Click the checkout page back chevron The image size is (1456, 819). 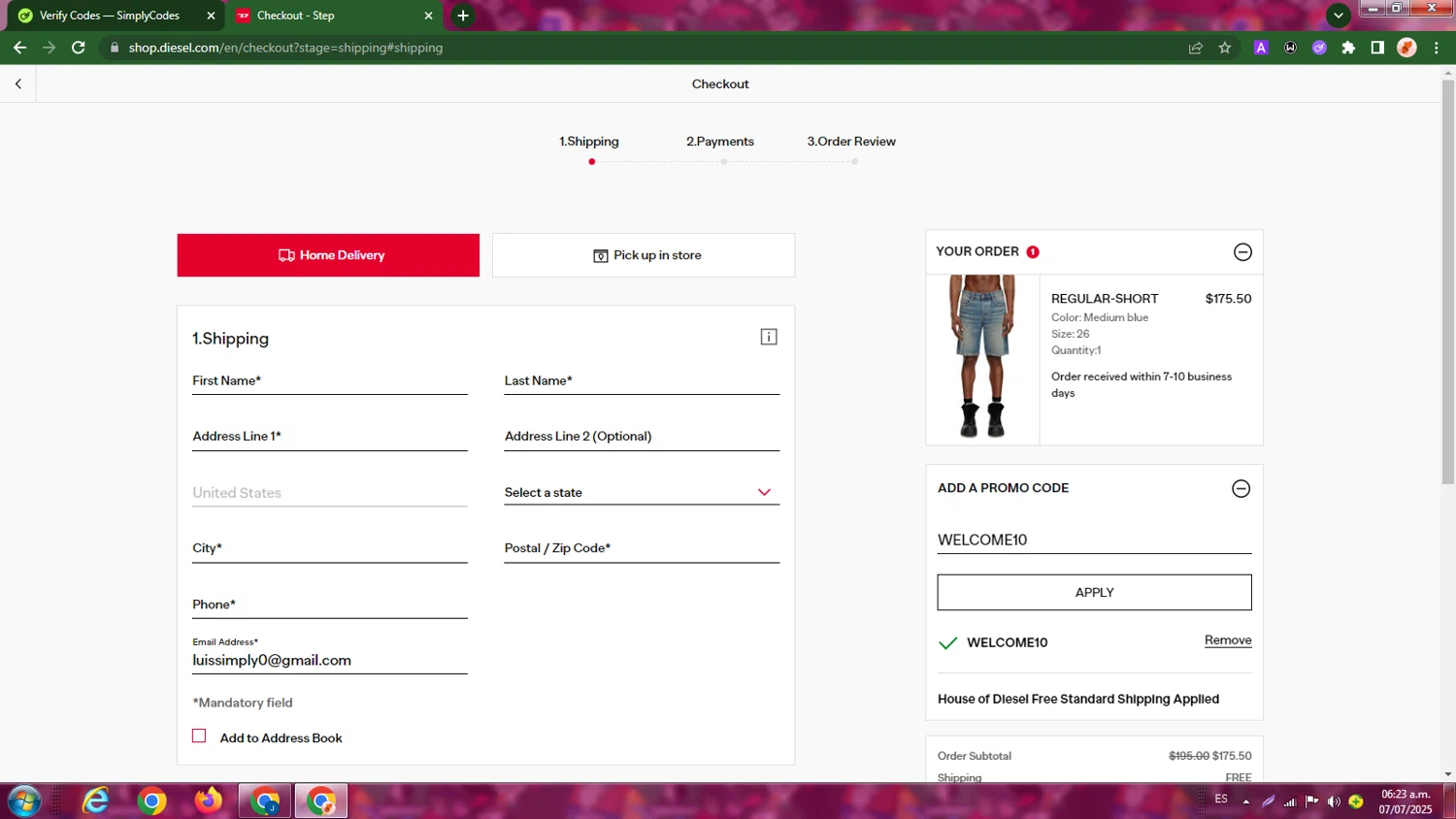18,84
